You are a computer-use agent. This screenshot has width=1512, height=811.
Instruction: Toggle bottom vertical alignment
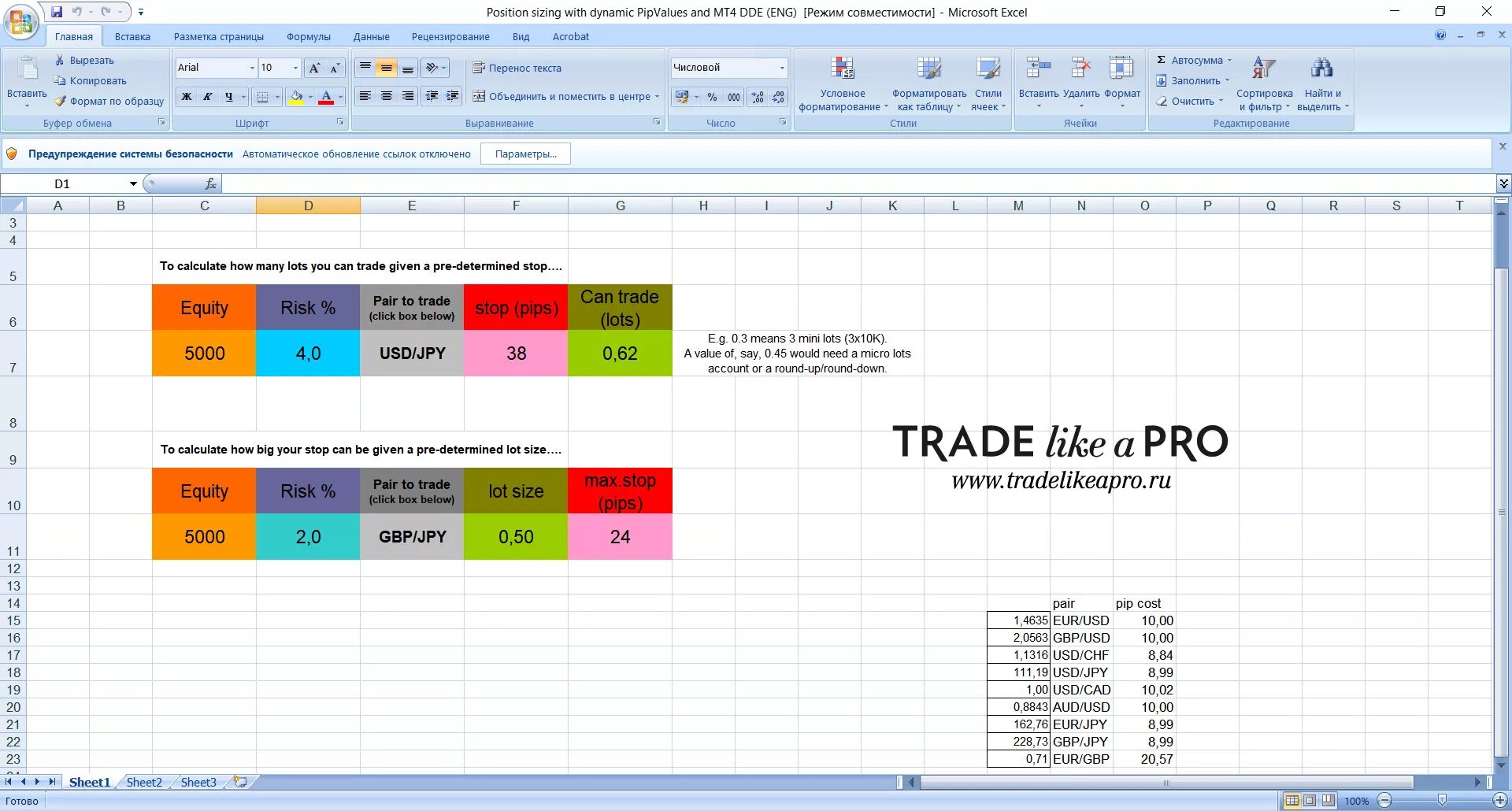(x=407, y=68)
